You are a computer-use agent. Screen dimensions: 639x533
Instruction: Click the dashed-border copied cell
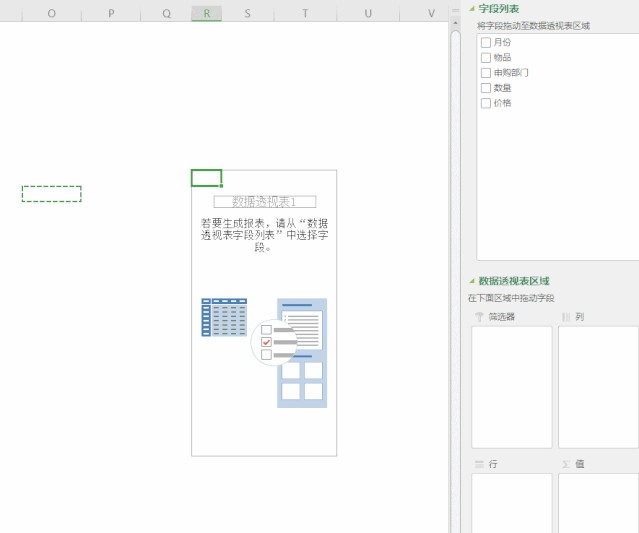52,193
